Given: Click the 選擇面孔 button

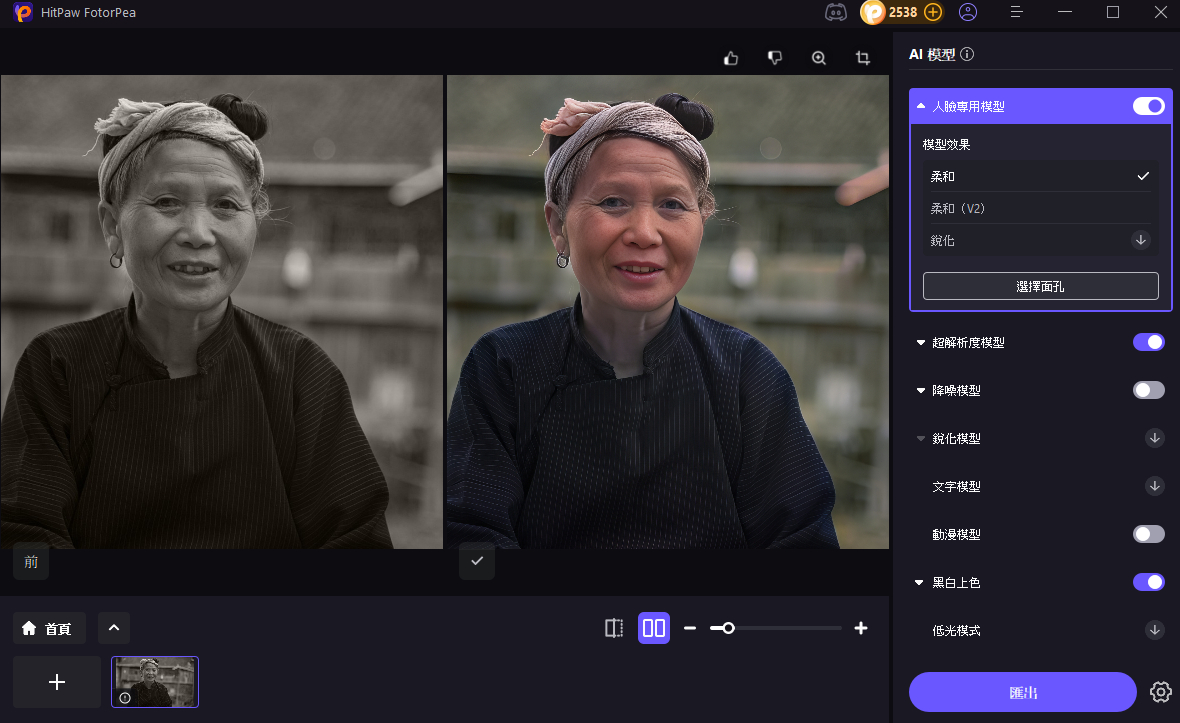Looking at the screenshot, I should tap(1040, 286).
